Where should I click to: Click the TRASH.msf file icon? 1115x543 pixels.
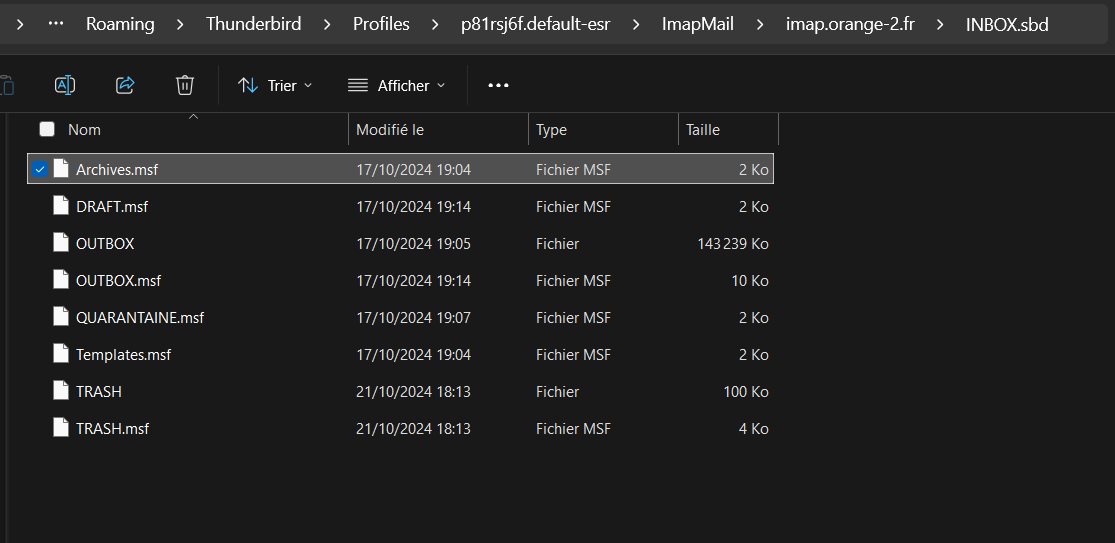tap(61, 428)
